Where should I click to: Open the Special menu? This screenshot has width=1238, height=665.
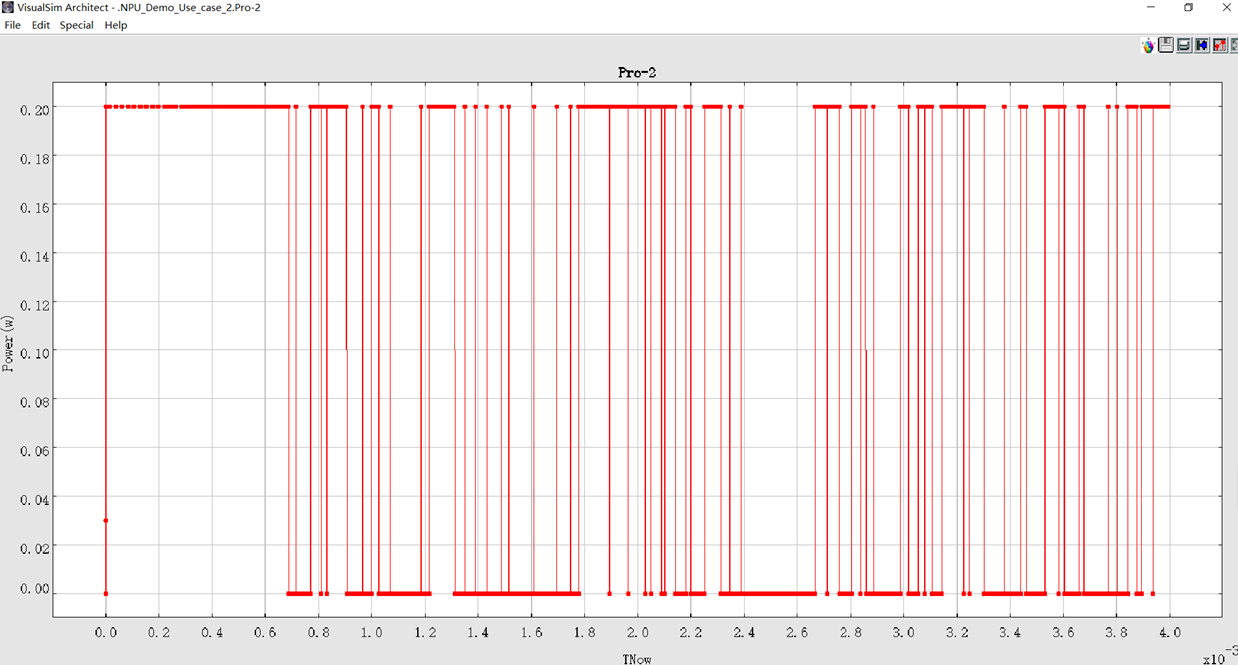(76, 25)
